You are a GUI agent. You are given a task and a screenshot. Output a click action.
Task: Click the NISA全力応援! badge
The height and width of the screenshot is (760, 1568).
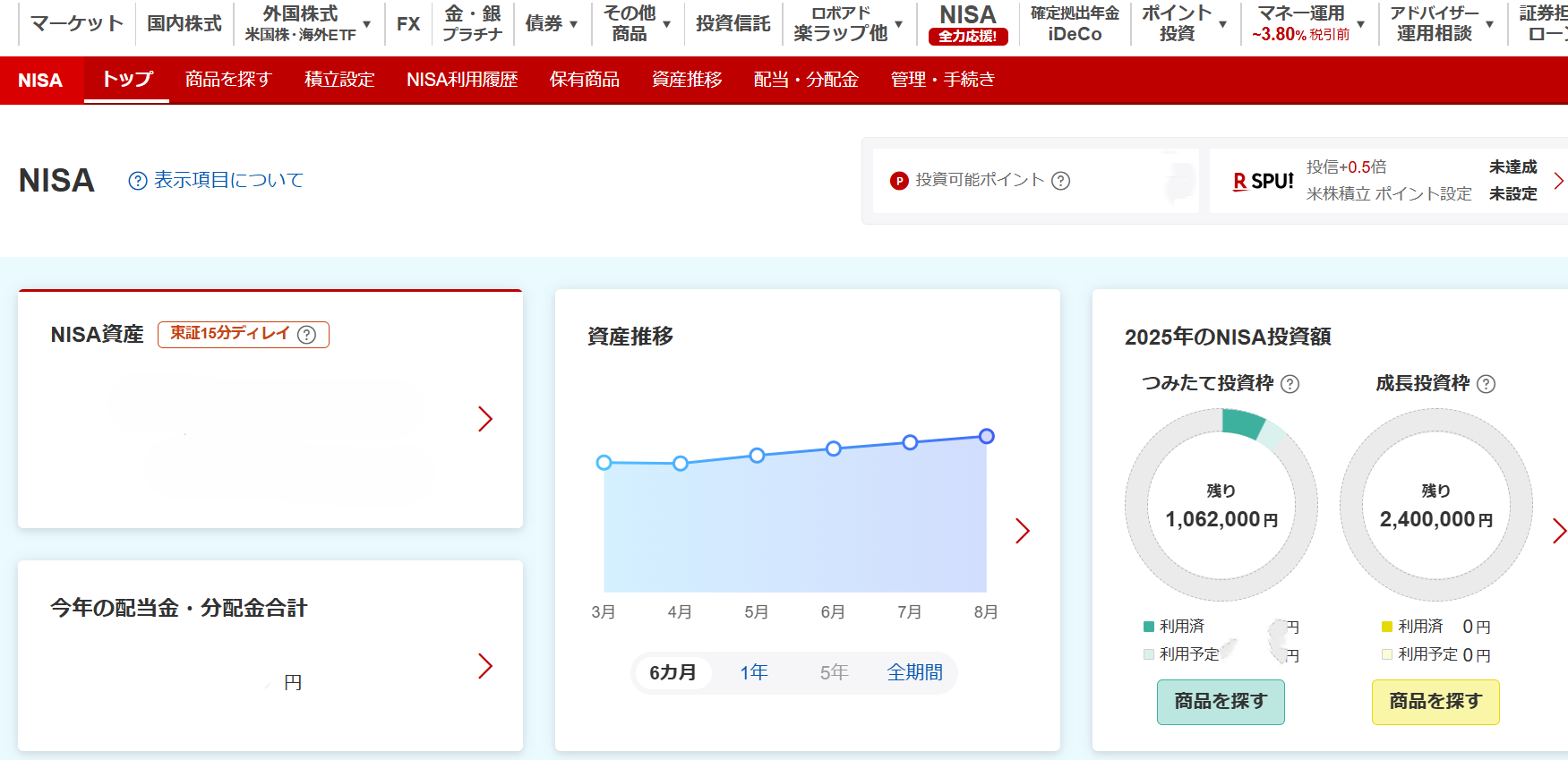pos(968,37)
